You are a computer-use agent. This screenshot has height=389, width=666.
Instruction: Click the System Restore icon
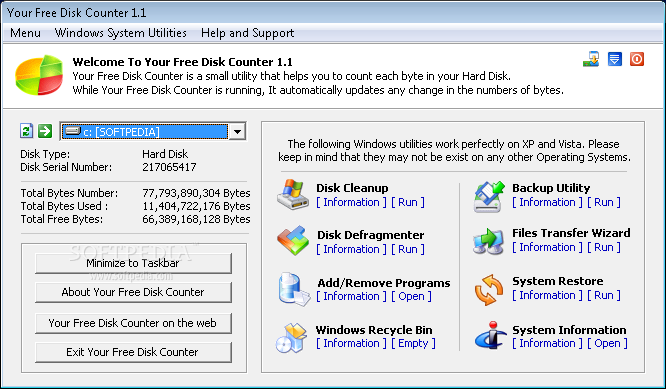[x=489, y=290]
